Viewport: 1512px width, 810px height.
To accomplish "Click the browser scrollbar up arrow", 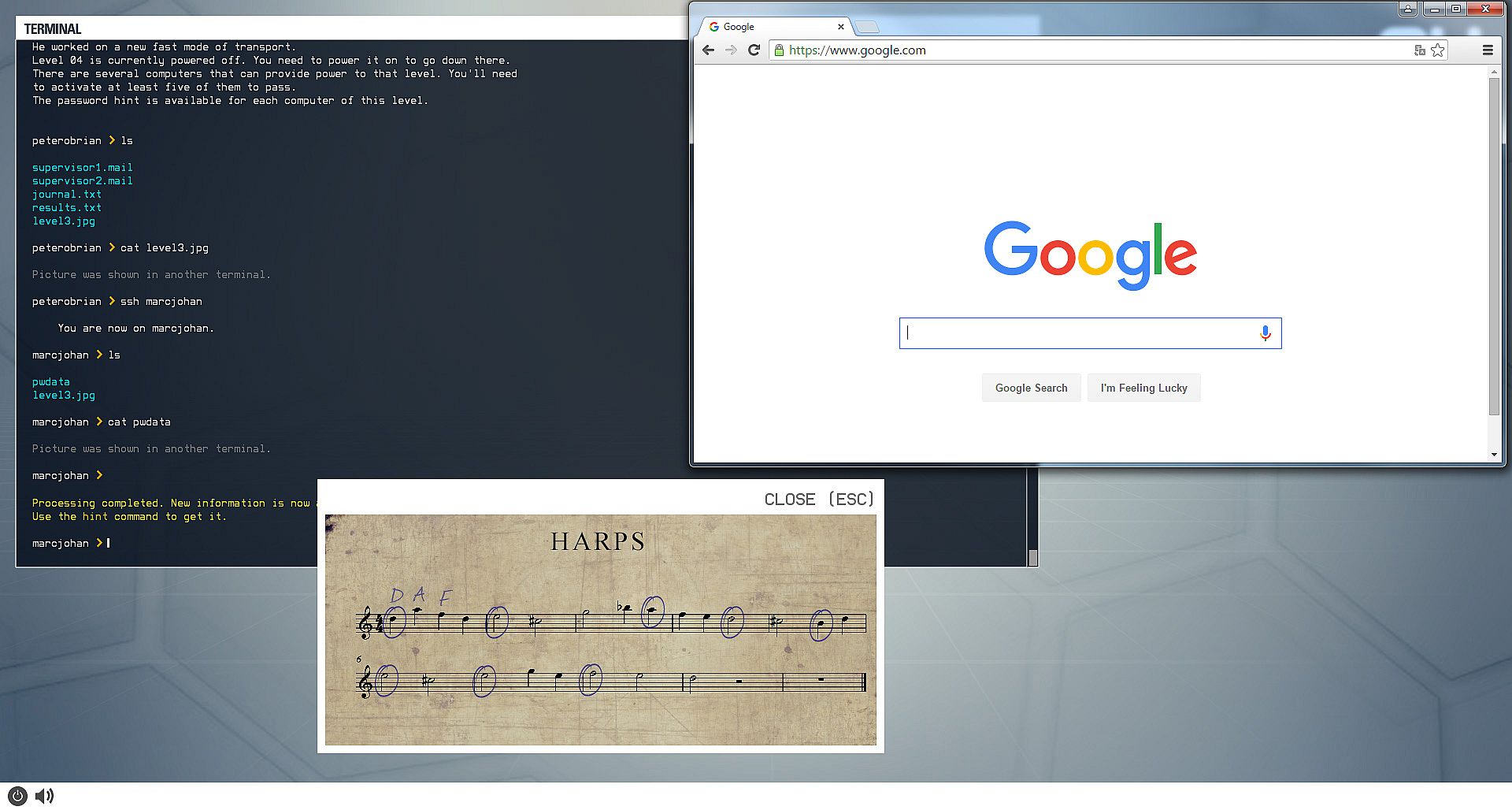I will (x=1494, y=72).
